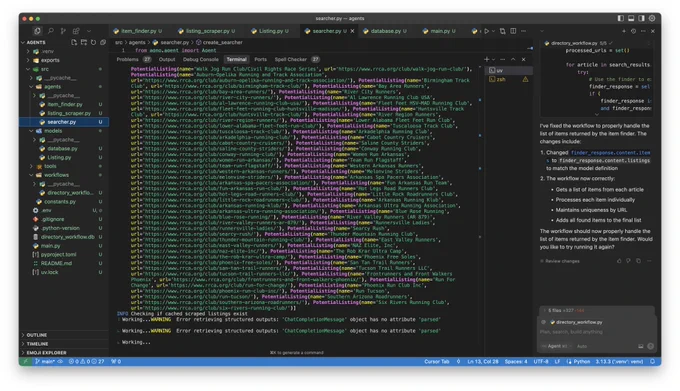The height and width of the screenshot is (391, 680).
Task: Expand the tools folder
Action: tap(50, 166)
